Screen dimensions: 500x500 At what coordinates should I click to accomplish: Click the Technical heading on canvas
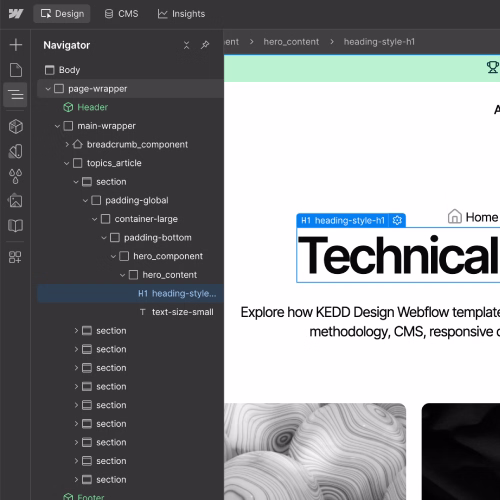click(x=398, y=255)
